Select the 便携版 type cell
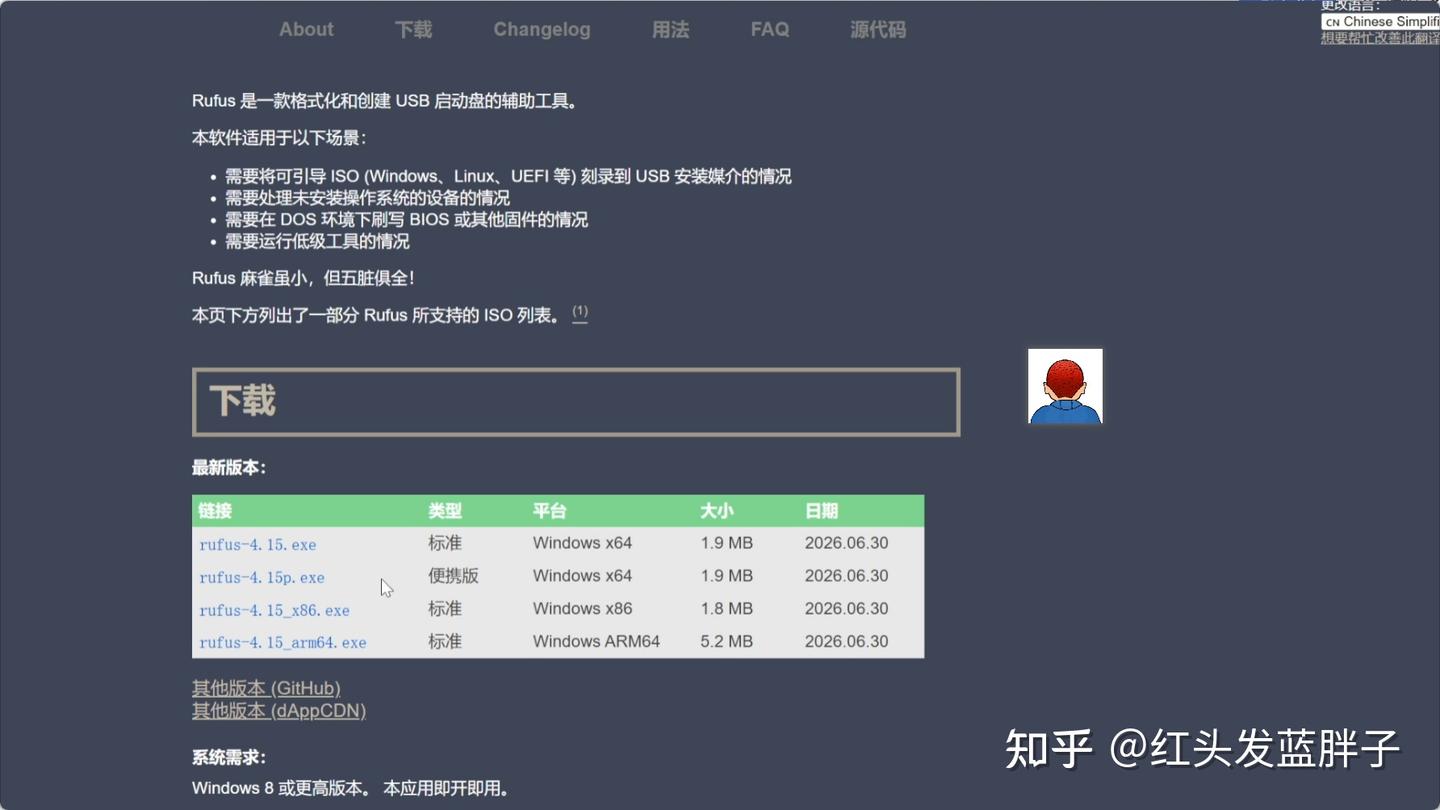The height and width of the screenshot is (810, 1440). pyautogui.click(x=454, y=576)
